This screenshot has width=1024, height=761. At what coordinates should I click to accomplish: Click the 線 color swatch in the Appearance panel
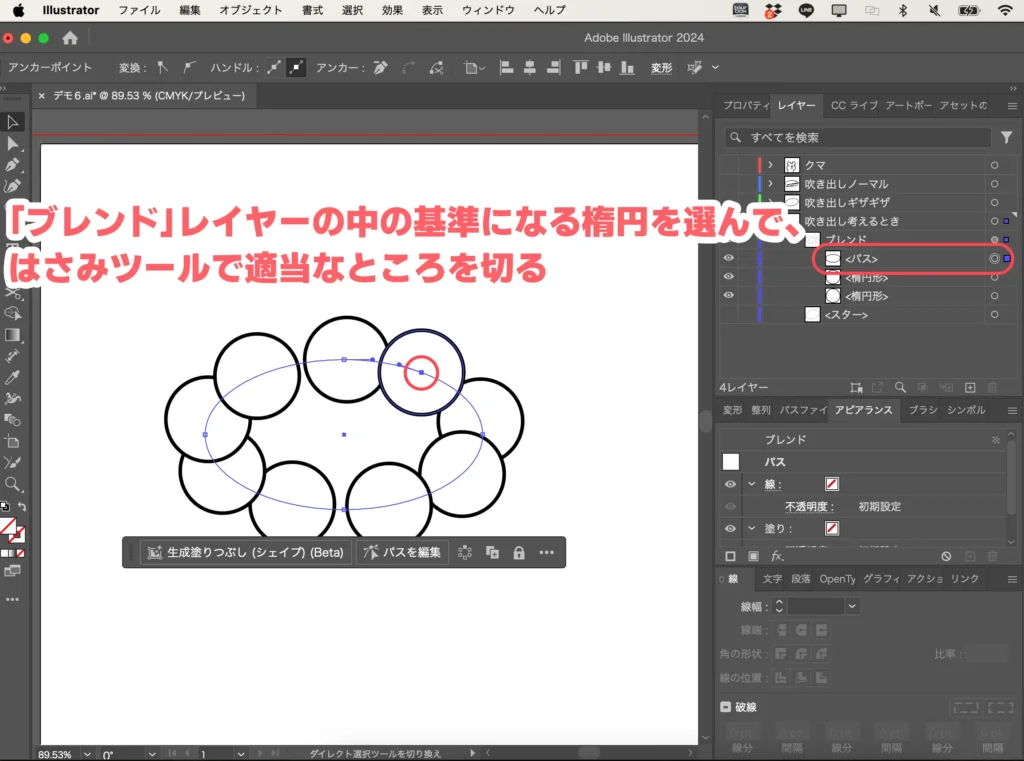coord(830,483)
